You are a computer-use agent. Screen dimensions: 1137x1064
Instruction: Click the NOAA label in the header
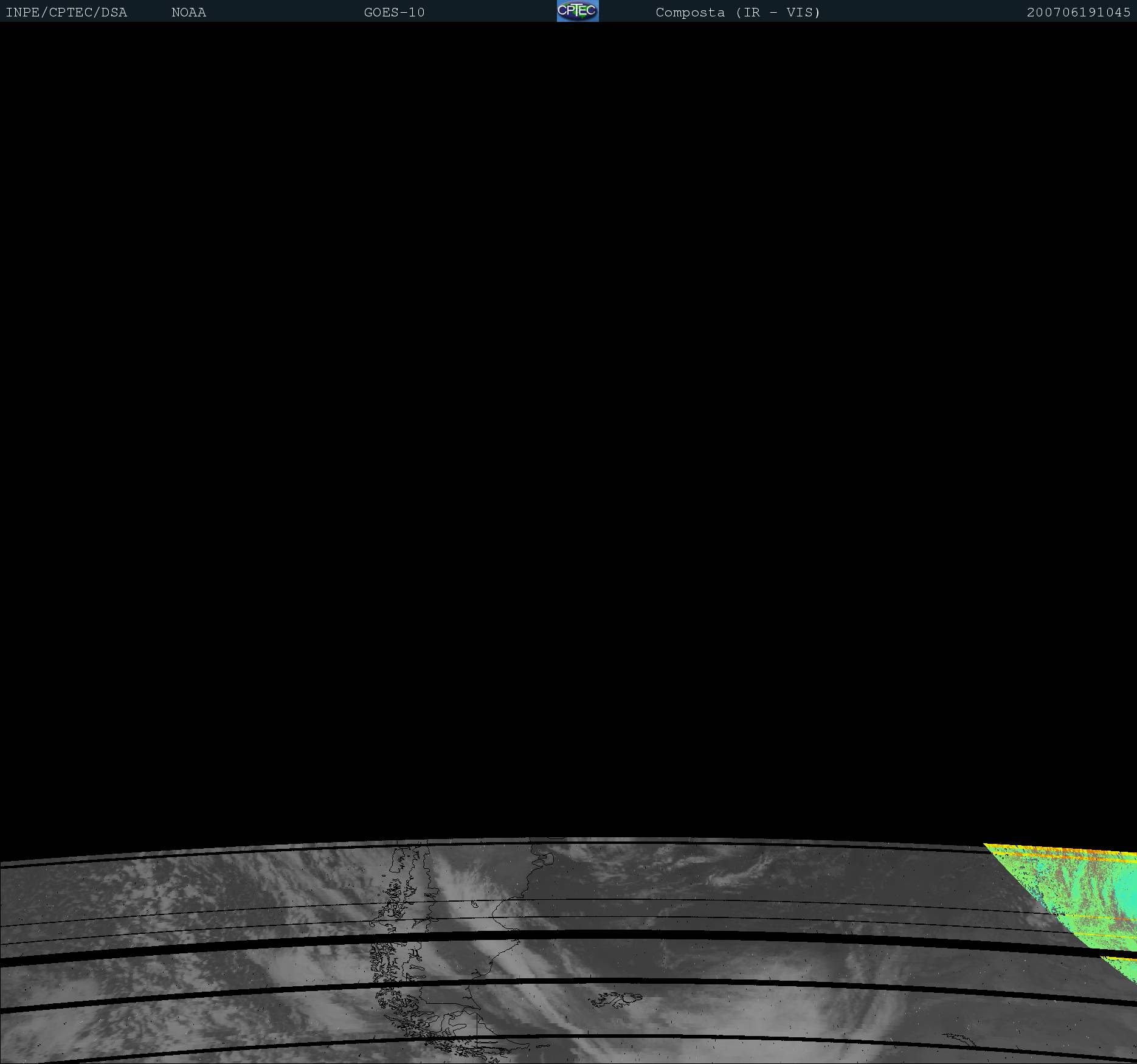click(188, 12)
